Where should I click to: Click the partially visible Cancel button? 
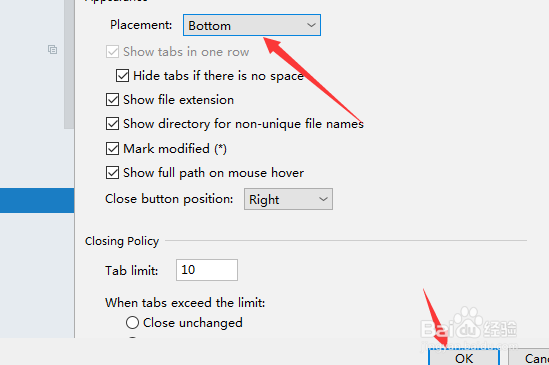[x=529, y=357]
